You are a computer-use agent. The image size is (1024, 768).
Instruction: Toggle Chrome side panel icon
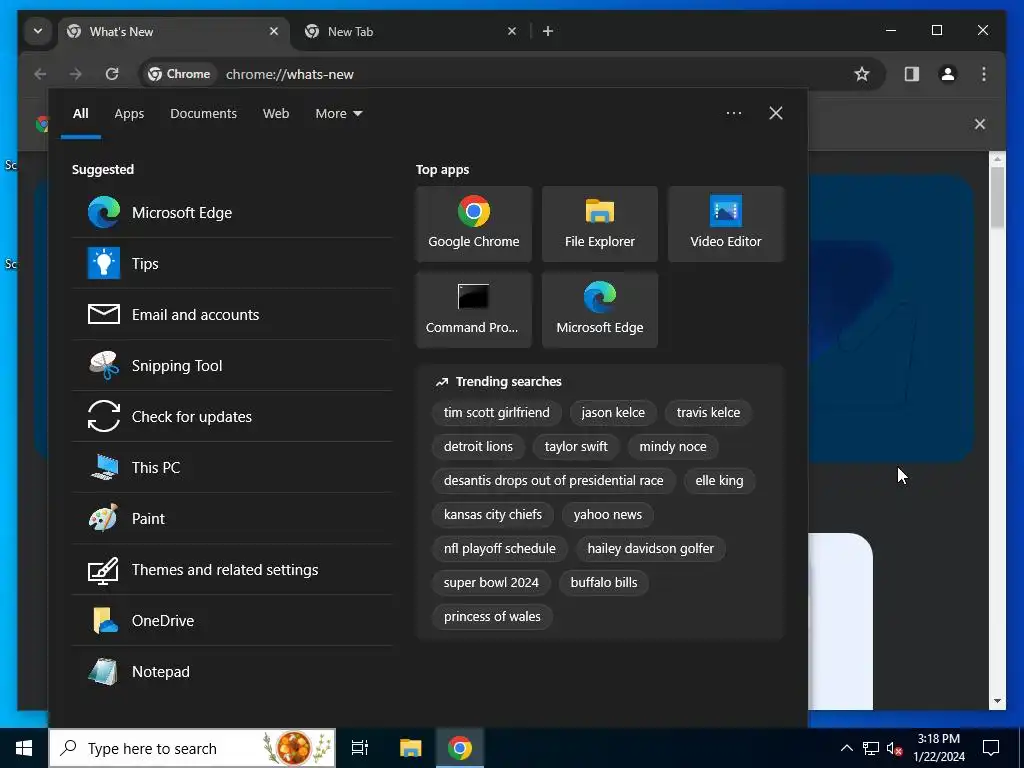pyautogui.click(x=912, y=74)
